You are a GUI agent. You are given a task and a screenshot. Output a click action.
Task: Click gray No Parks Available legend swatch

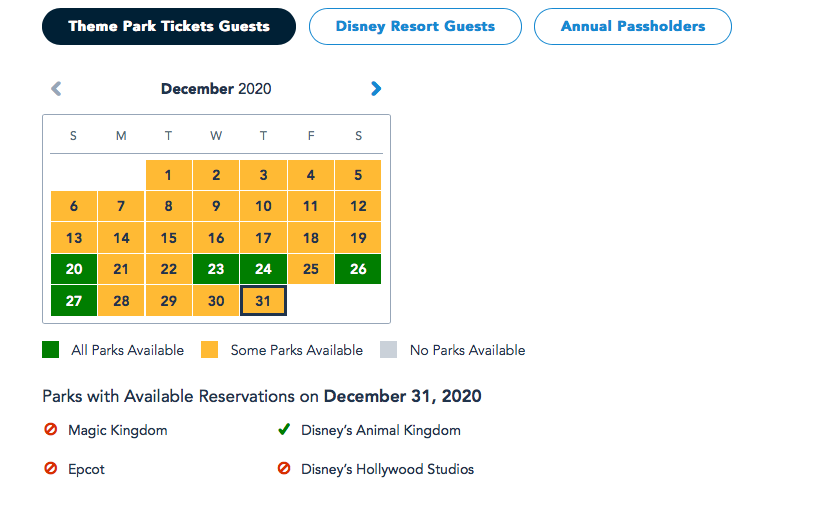389,350
